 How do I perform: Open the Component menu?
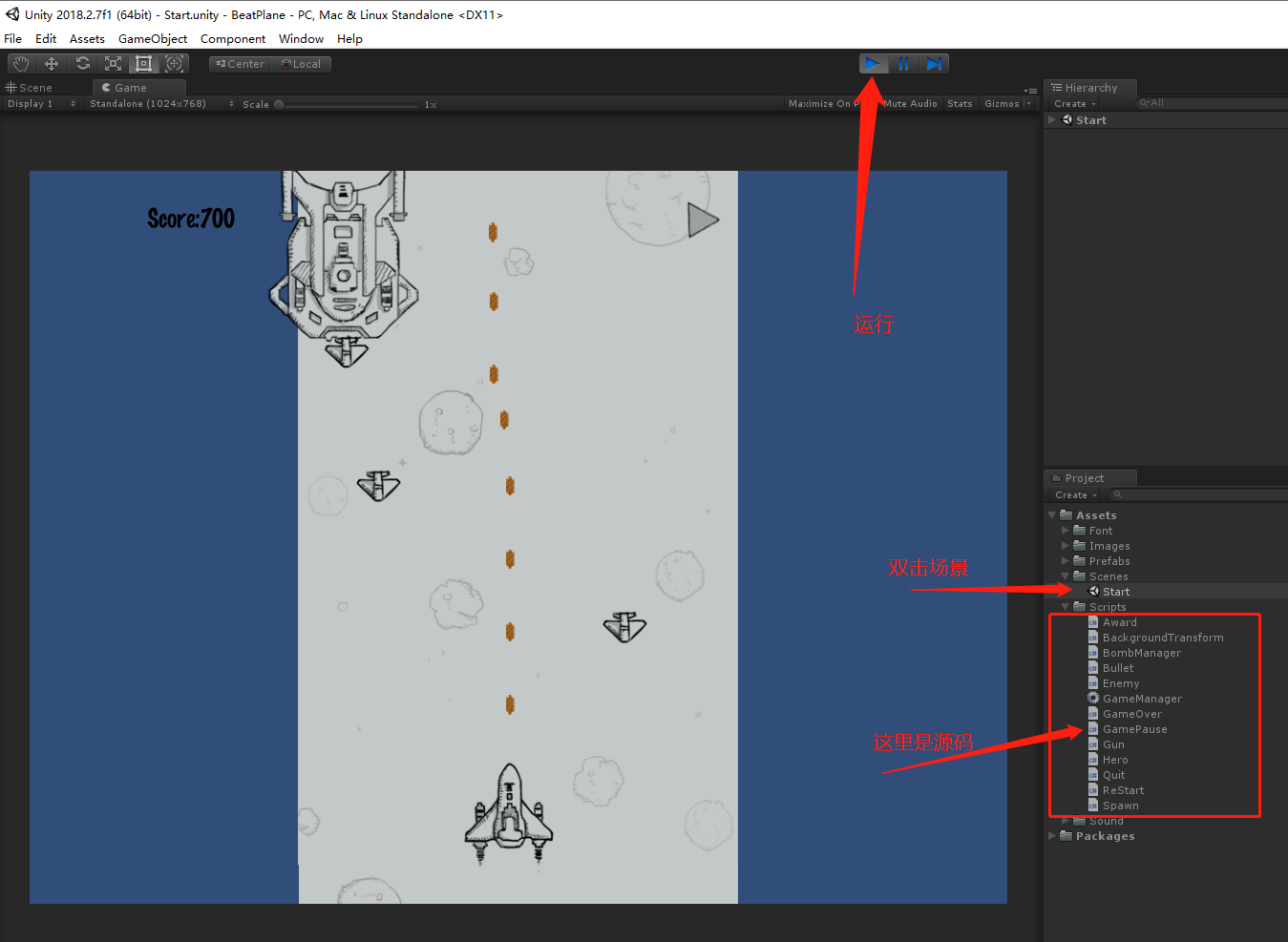tap(233, 39)
